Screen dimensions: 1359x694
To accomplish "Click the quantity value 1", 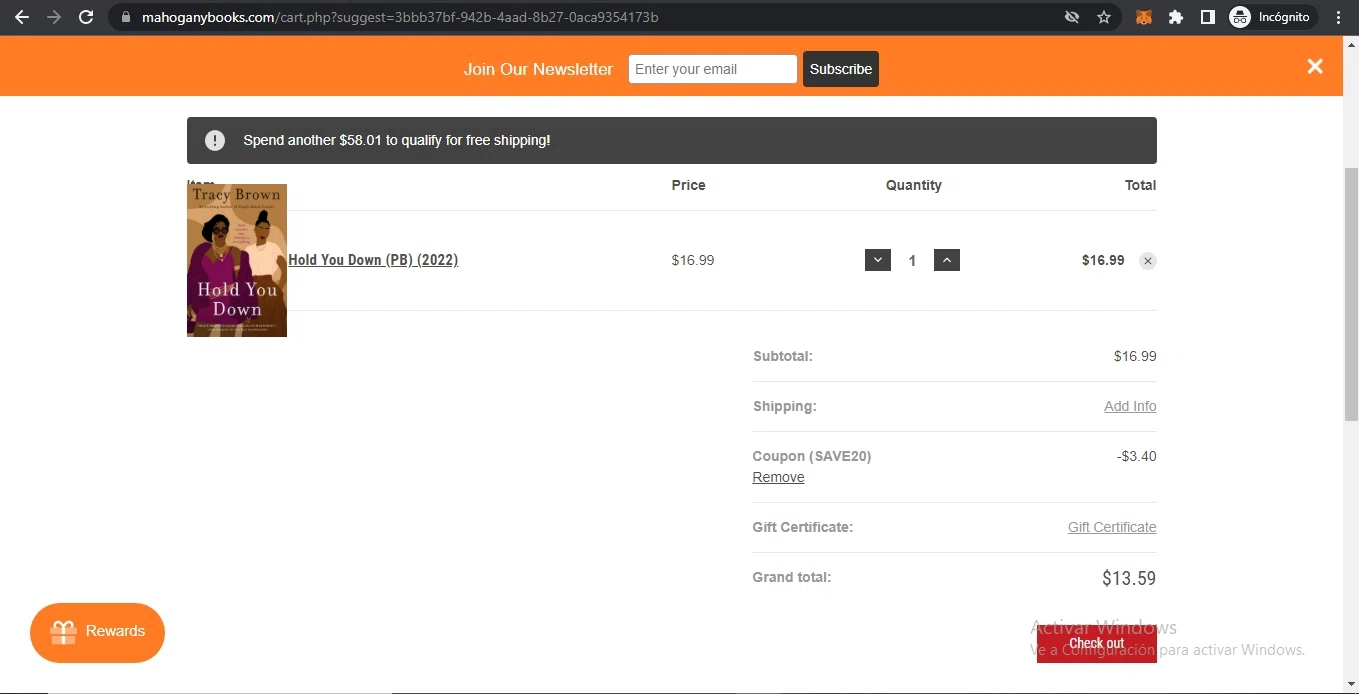I will pyautogui.click(x=912, y=261).
